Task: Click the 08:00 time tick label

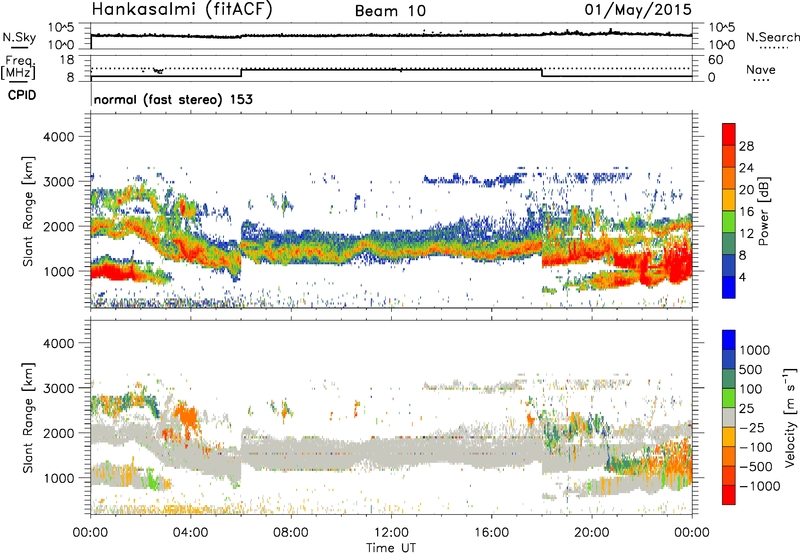Action: pyautogui.click(x=291, y=533)
